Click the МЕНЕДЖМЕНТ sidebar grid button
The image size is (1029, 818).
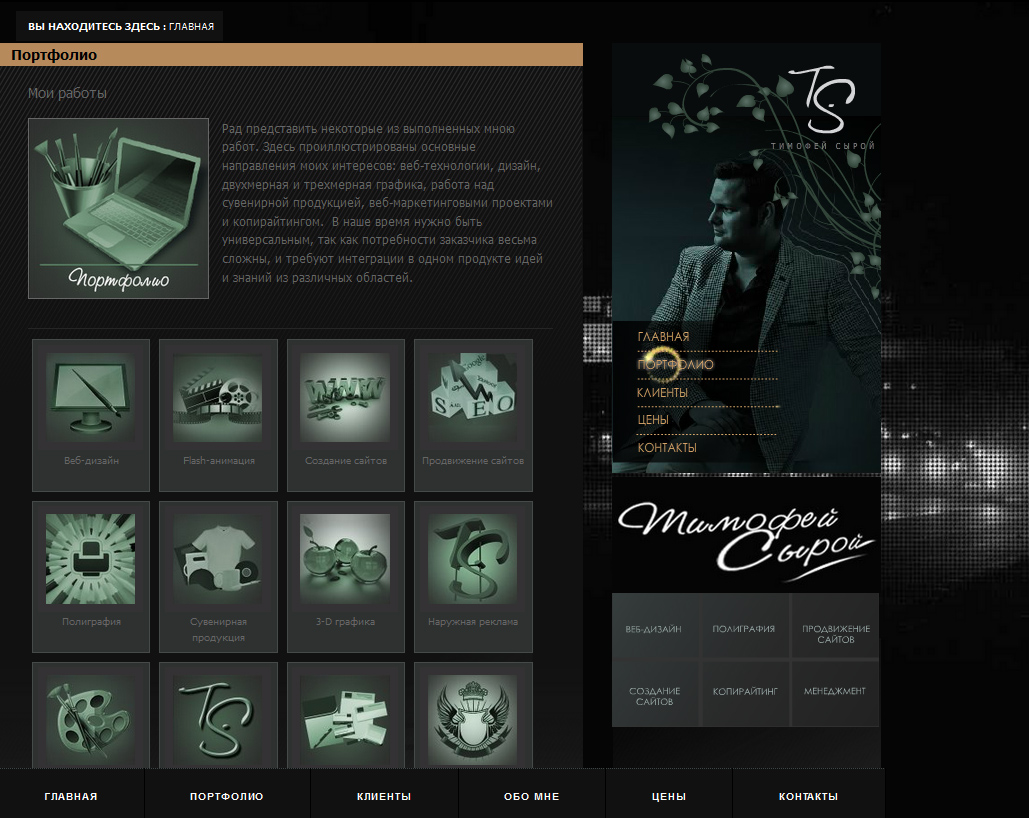835,695
